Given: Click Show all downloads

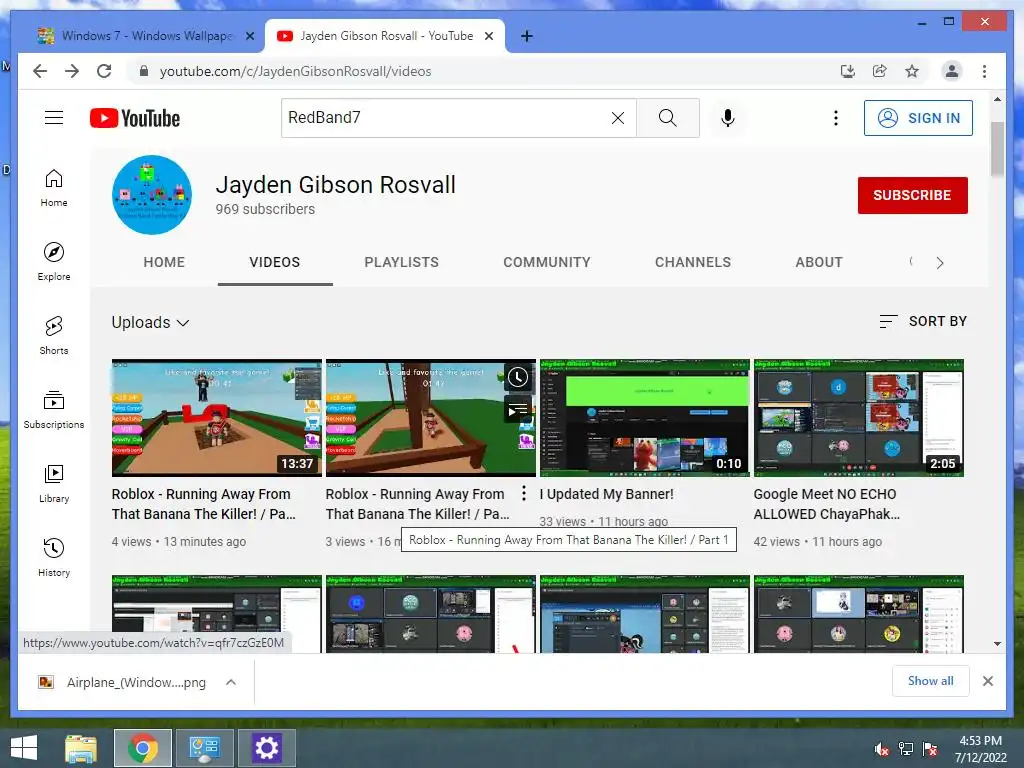Looking at the screenshot, I should (931, 681).
